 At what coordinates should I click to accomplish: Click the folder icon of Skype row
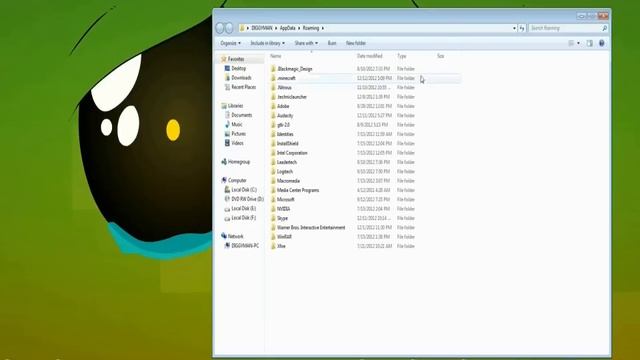[273, 218]
